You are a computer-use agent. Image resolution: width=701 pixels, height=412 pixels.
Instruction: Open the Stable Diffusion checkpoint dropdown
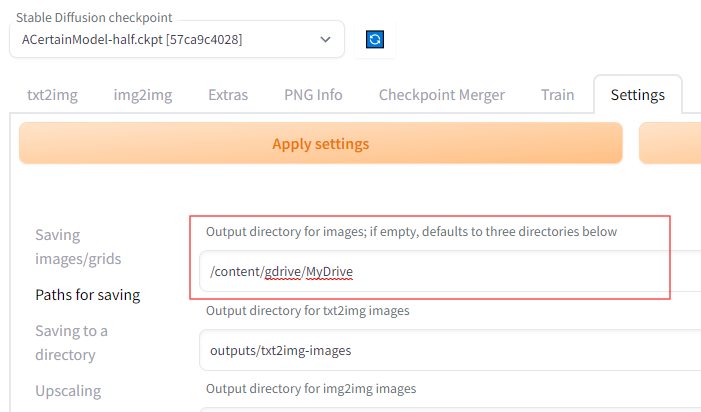pos(177,39)
